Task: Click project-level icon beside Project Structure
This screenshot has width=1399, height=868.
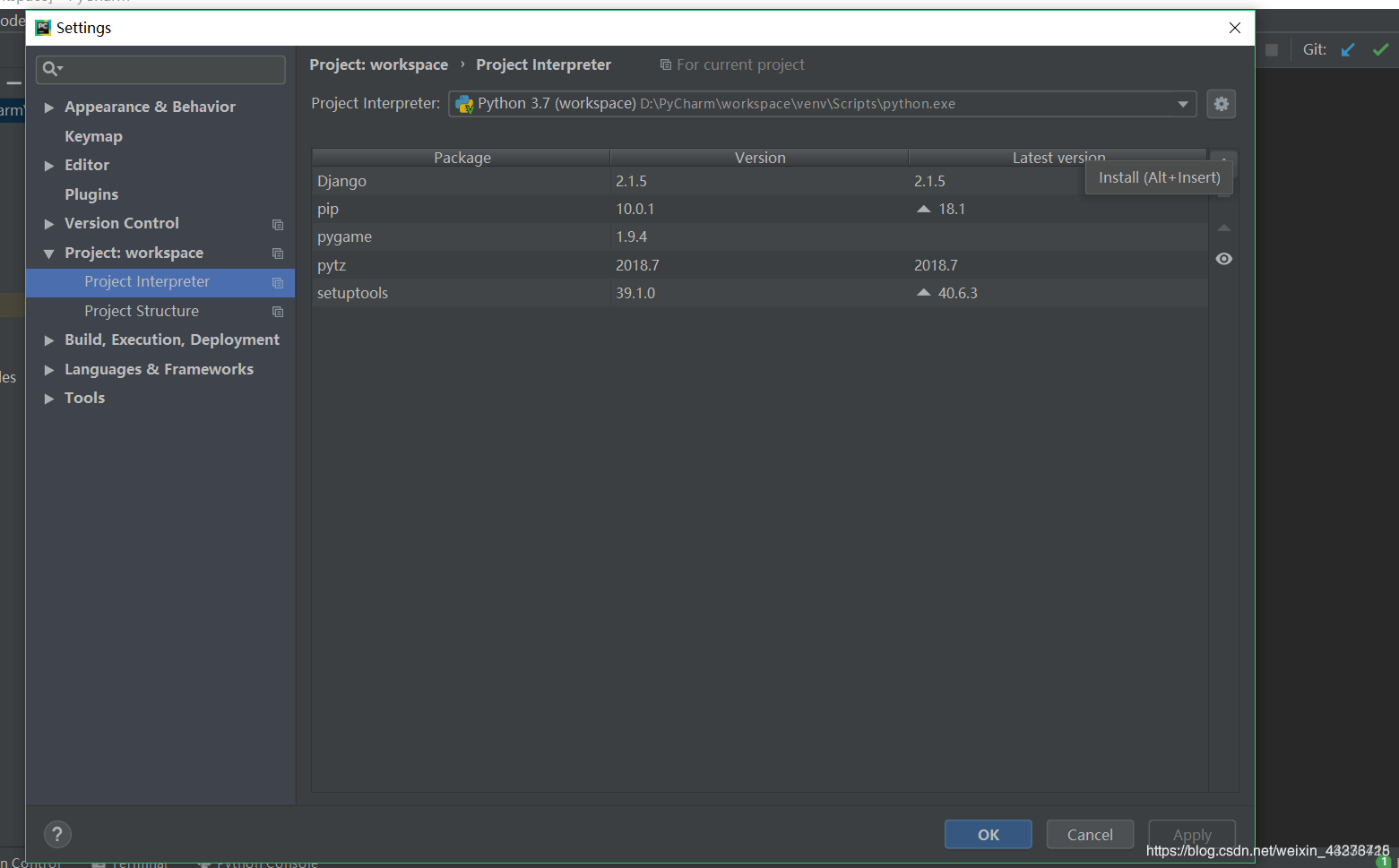Action: (x=278, y=312)
